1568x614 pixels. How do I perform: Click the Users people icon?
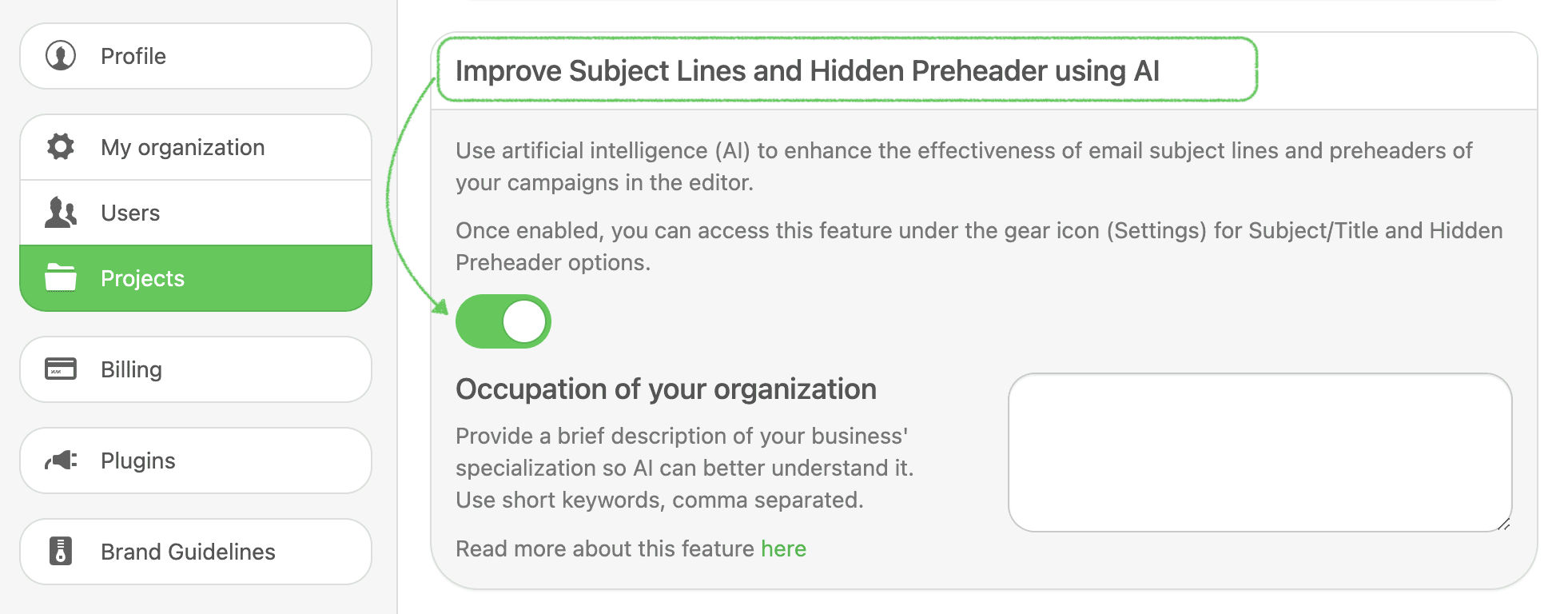coord(60,213)
